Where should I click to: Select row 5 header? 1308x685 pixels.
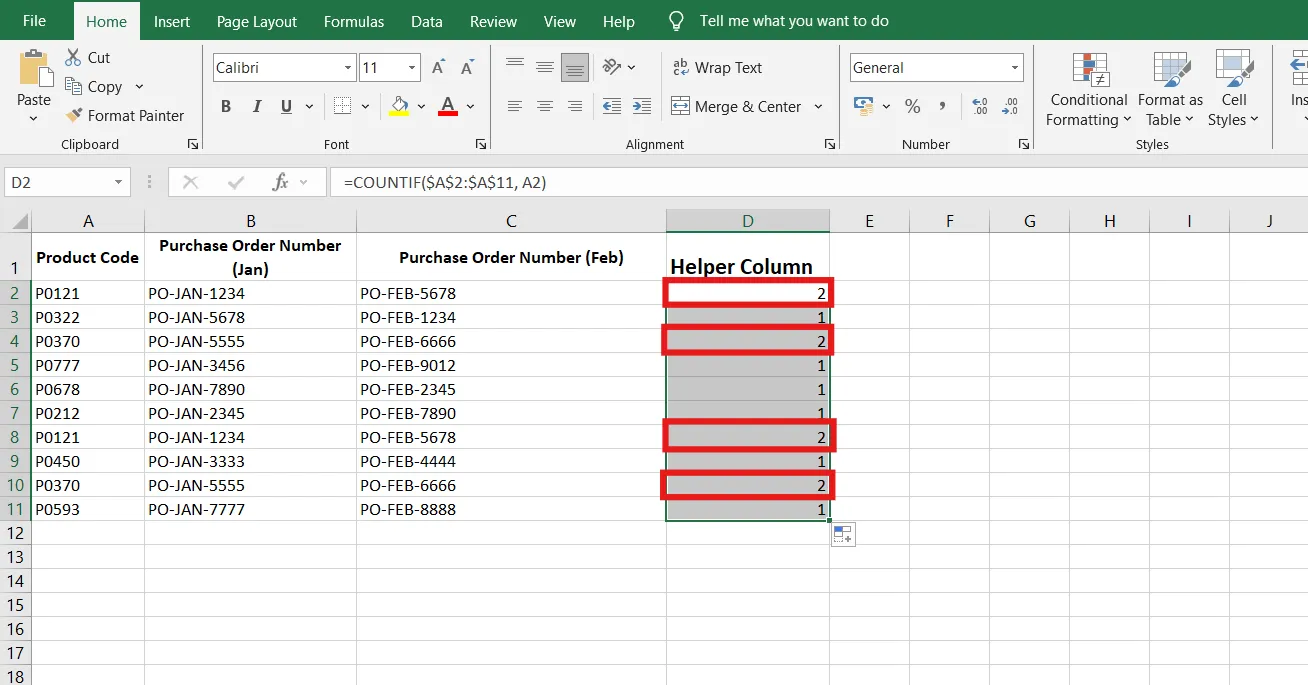15,365
